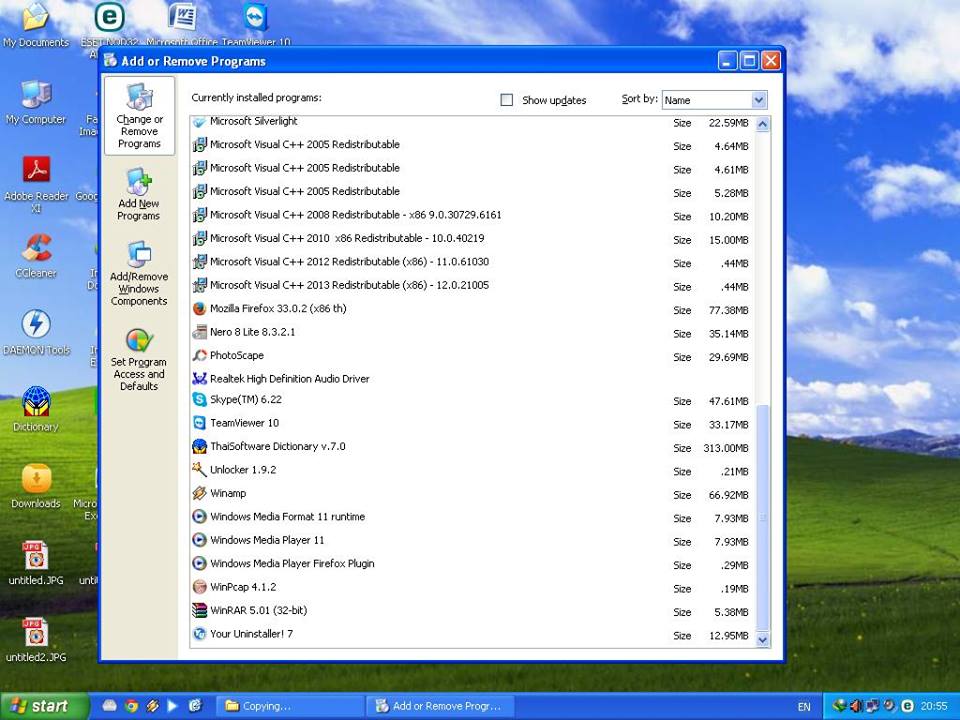
Task: Click the Winamp program icon
Action: (x=199, y=494)
